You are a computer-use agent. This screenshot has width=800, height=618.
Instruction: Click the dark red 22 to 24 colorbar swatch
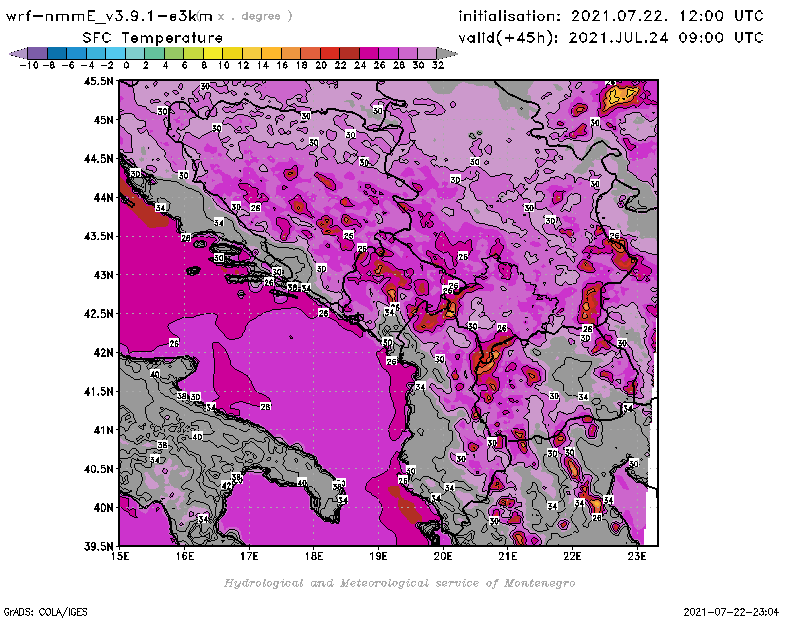pyautogui.click(x=349, y=53)
